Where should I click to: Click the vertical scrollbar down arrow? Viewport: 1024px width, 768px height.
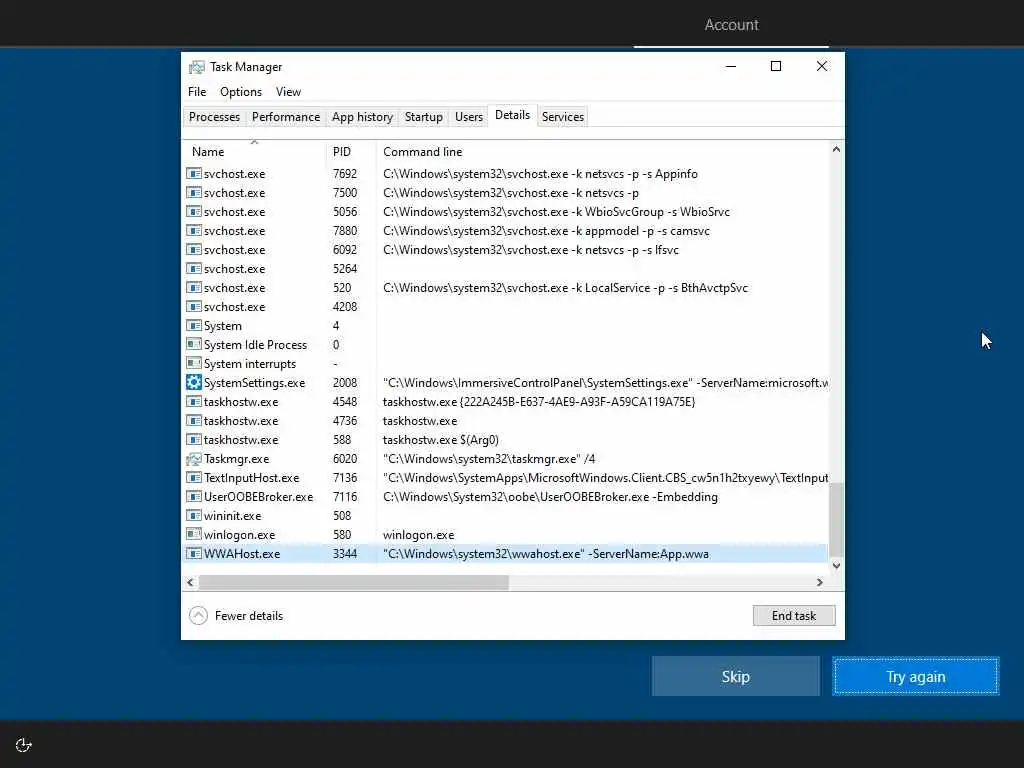tap(836, 566)
